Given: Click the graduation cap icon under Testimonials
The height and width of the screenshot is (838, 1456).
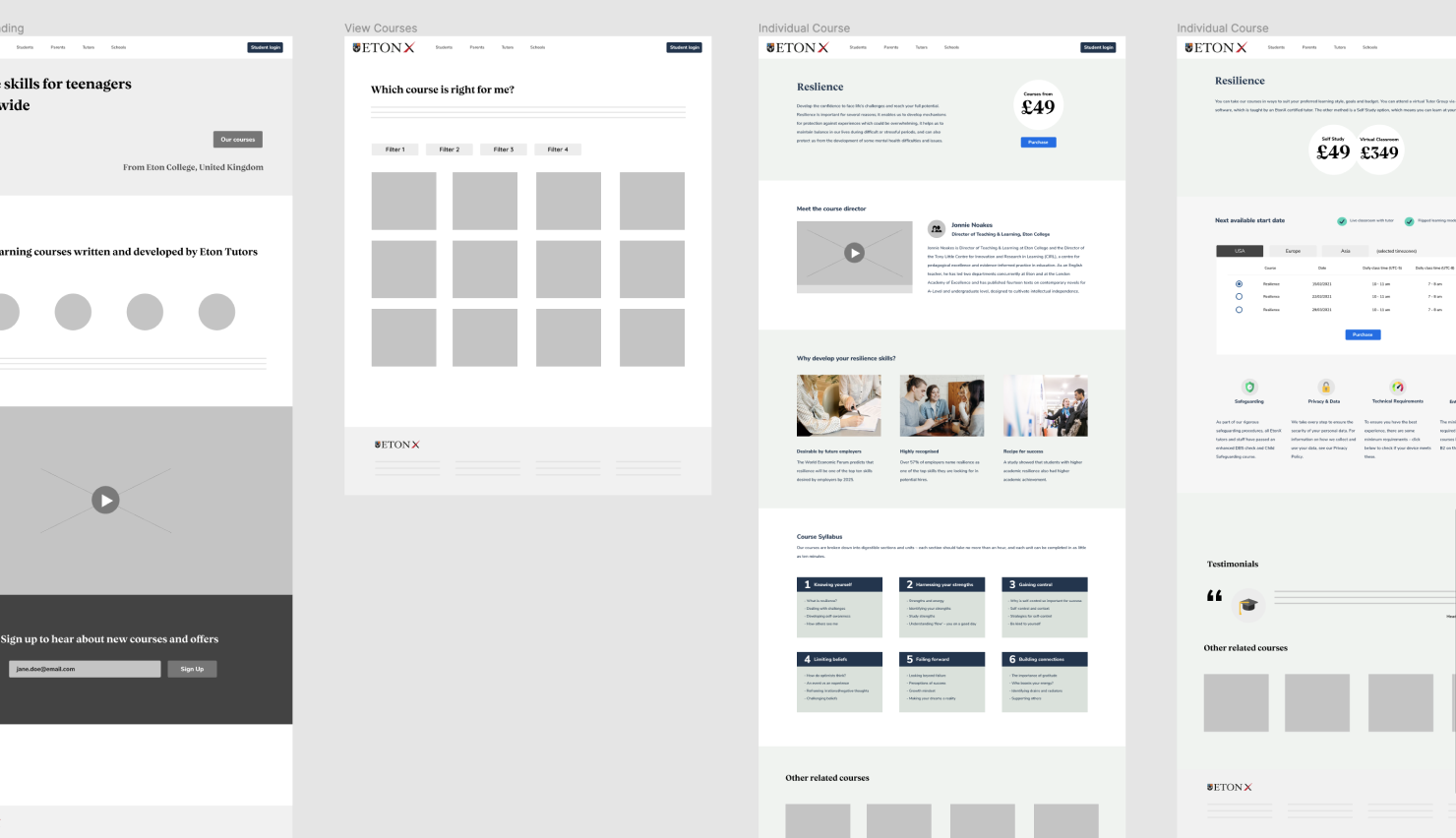Looking at the screenshot, I should tap(1247, 606).
